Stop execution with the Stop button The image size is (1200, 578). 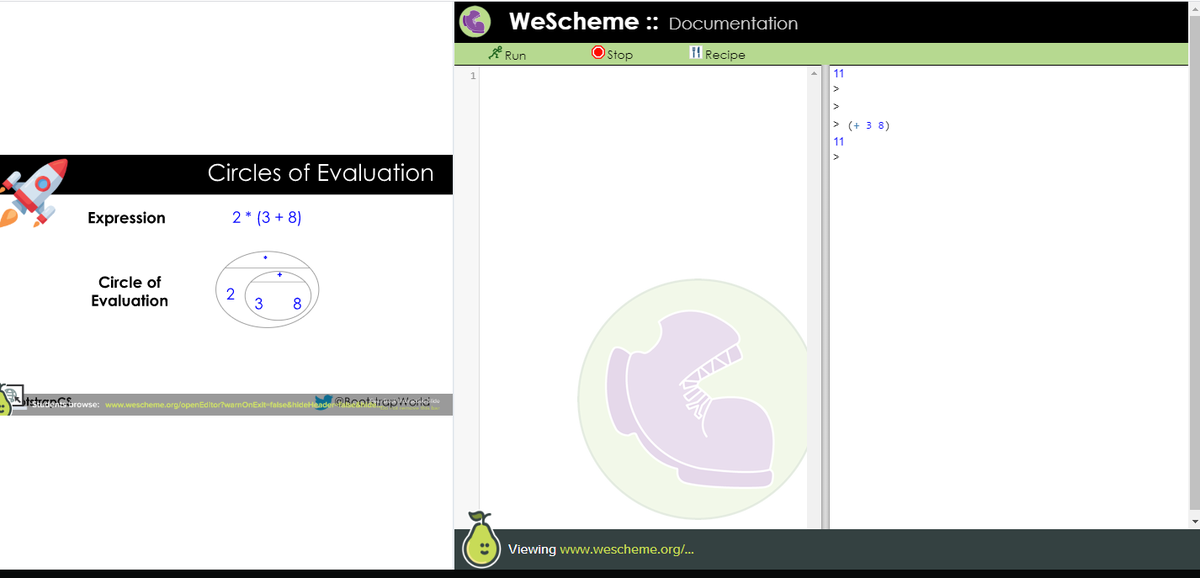pos(612,54)
